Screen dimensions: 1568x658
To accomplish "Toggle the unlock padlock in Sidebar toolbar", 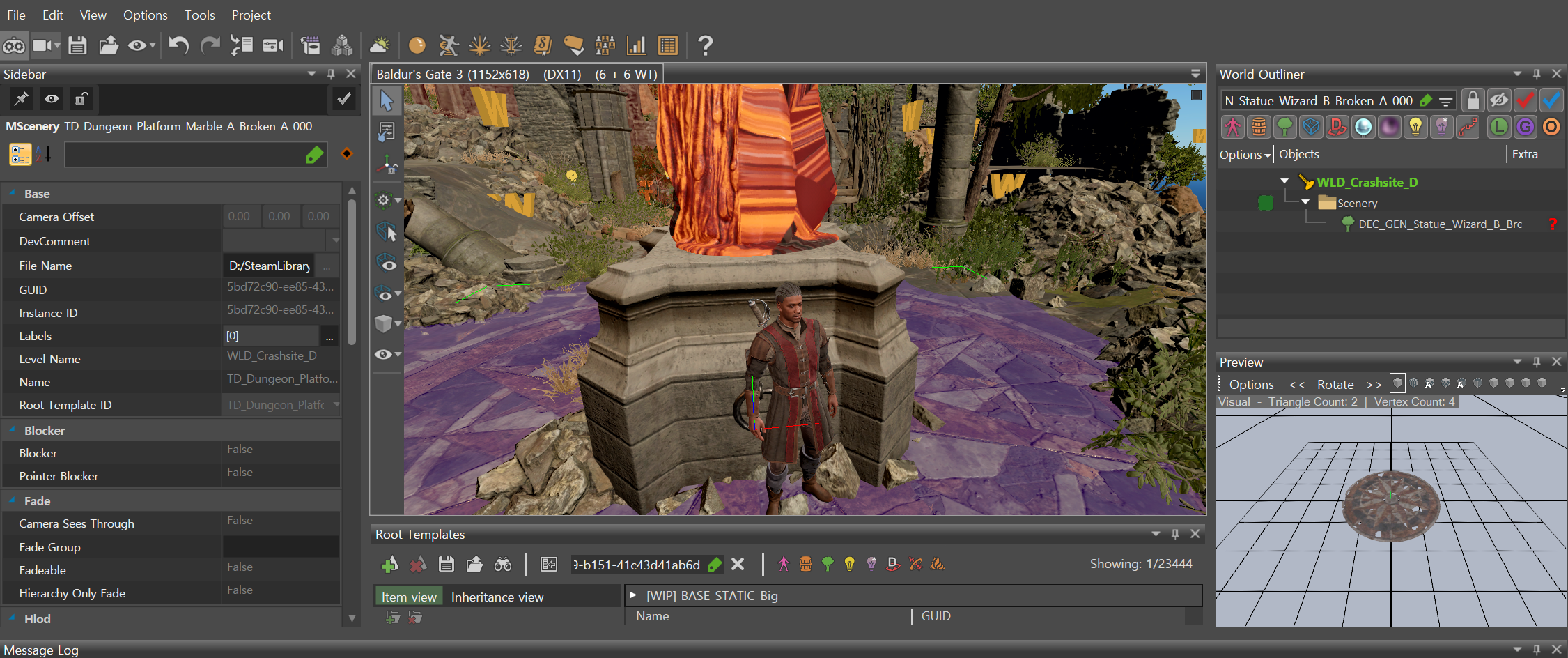I will 81,99.
